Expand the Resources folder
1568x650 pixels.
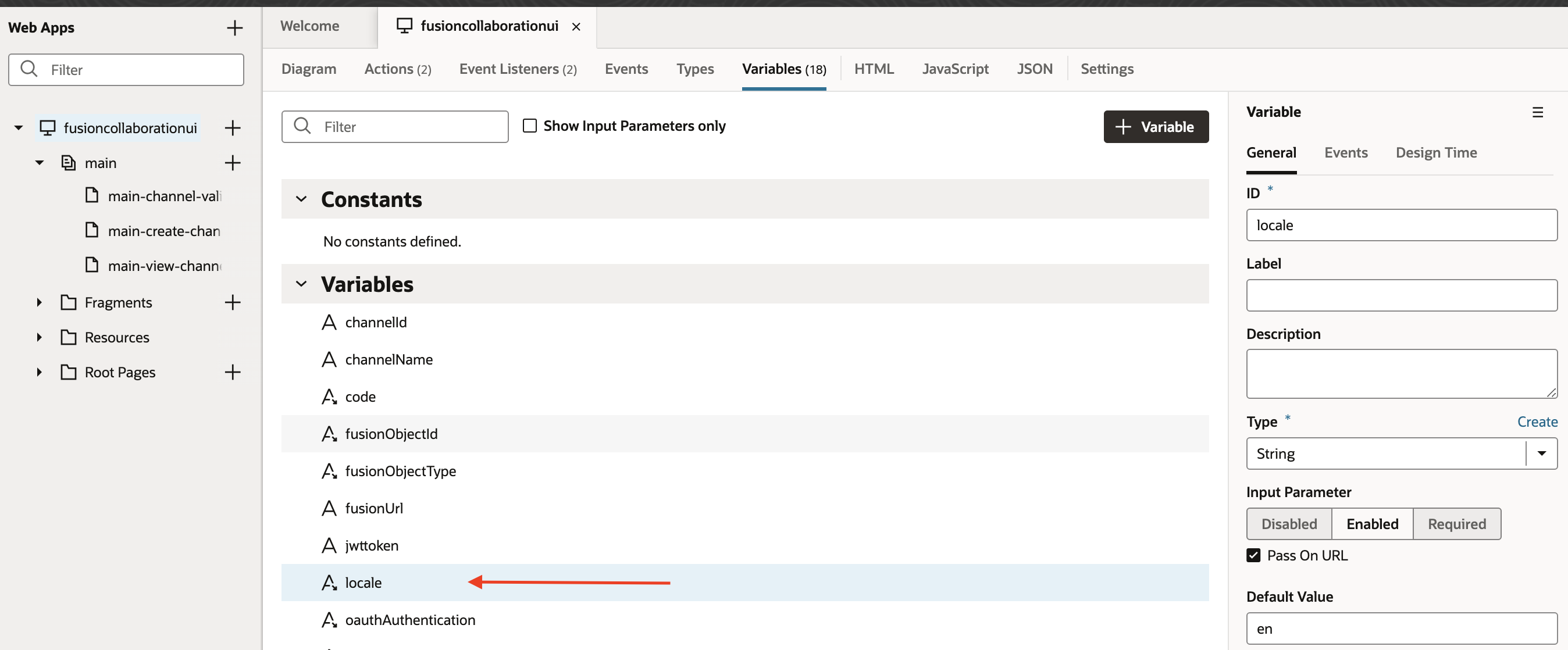pyautogui.click(x=40, y=337)
